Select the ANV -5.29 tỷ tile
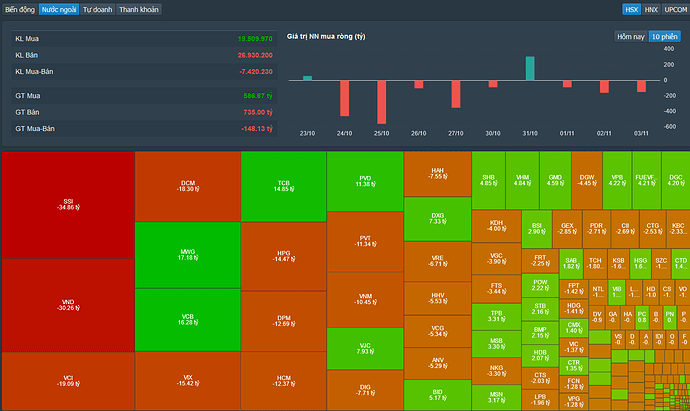Image resolution: width=690 pixels, height=411 pixels. [x=438, y=363]
